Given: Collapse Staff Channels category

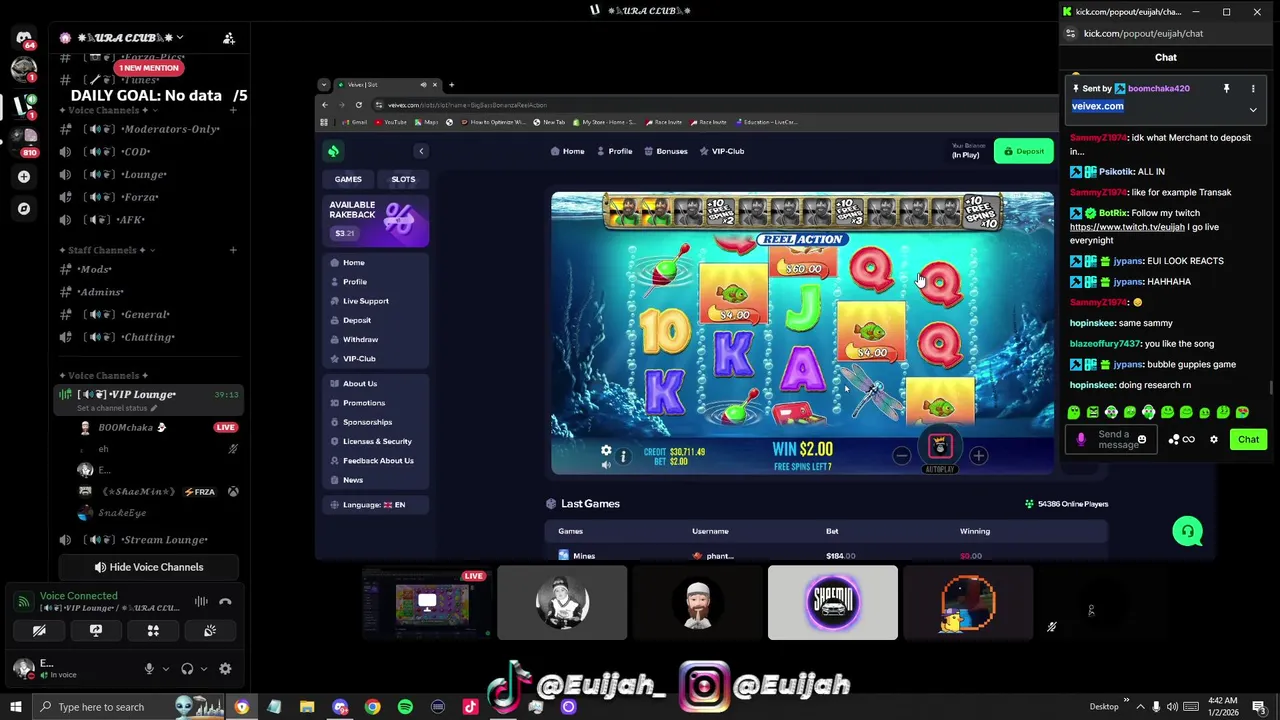Looking at the screenshot, I should coord(107,250).
